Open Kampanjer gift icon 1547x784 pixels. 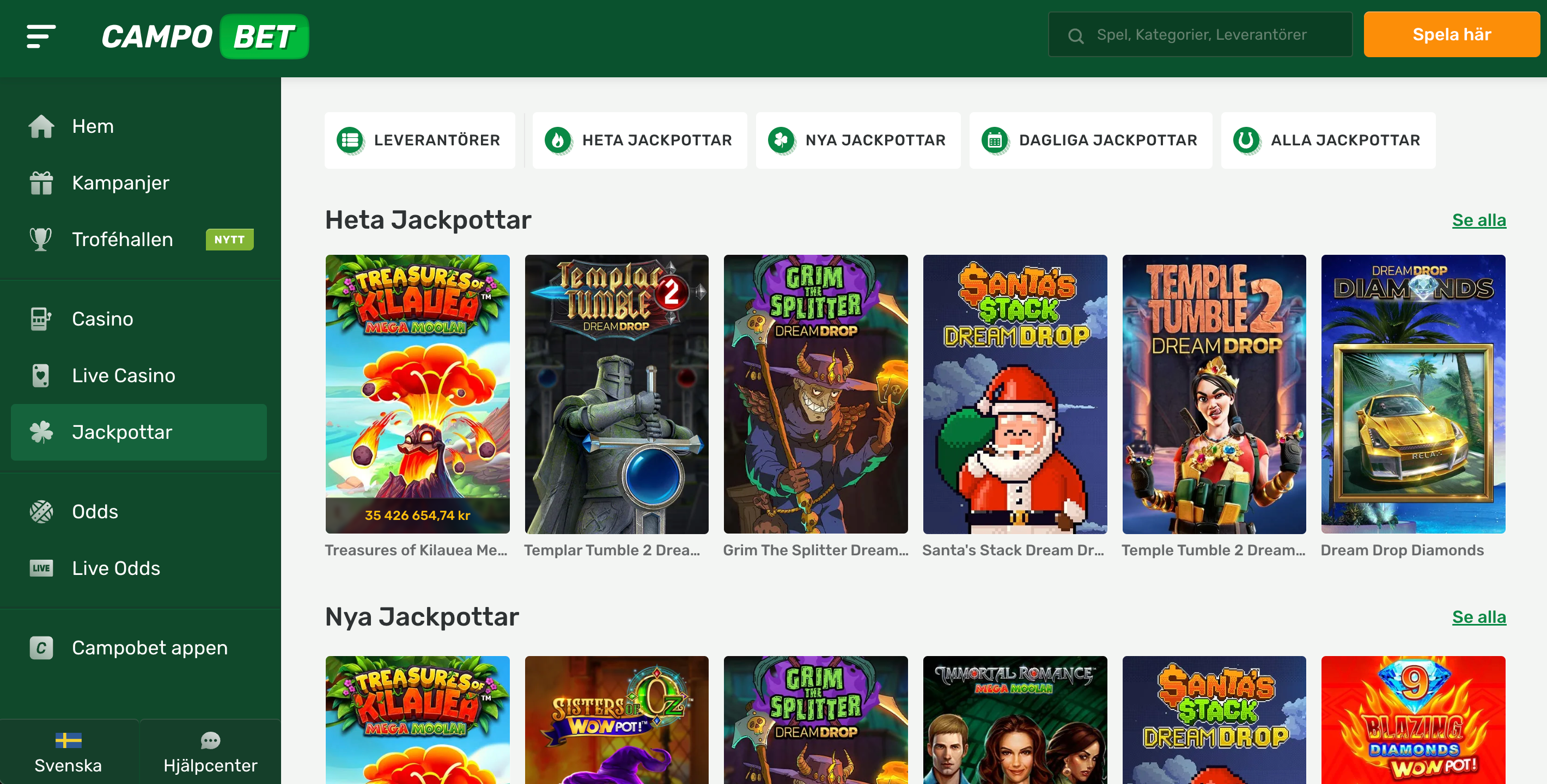click(x=41, y=182)
